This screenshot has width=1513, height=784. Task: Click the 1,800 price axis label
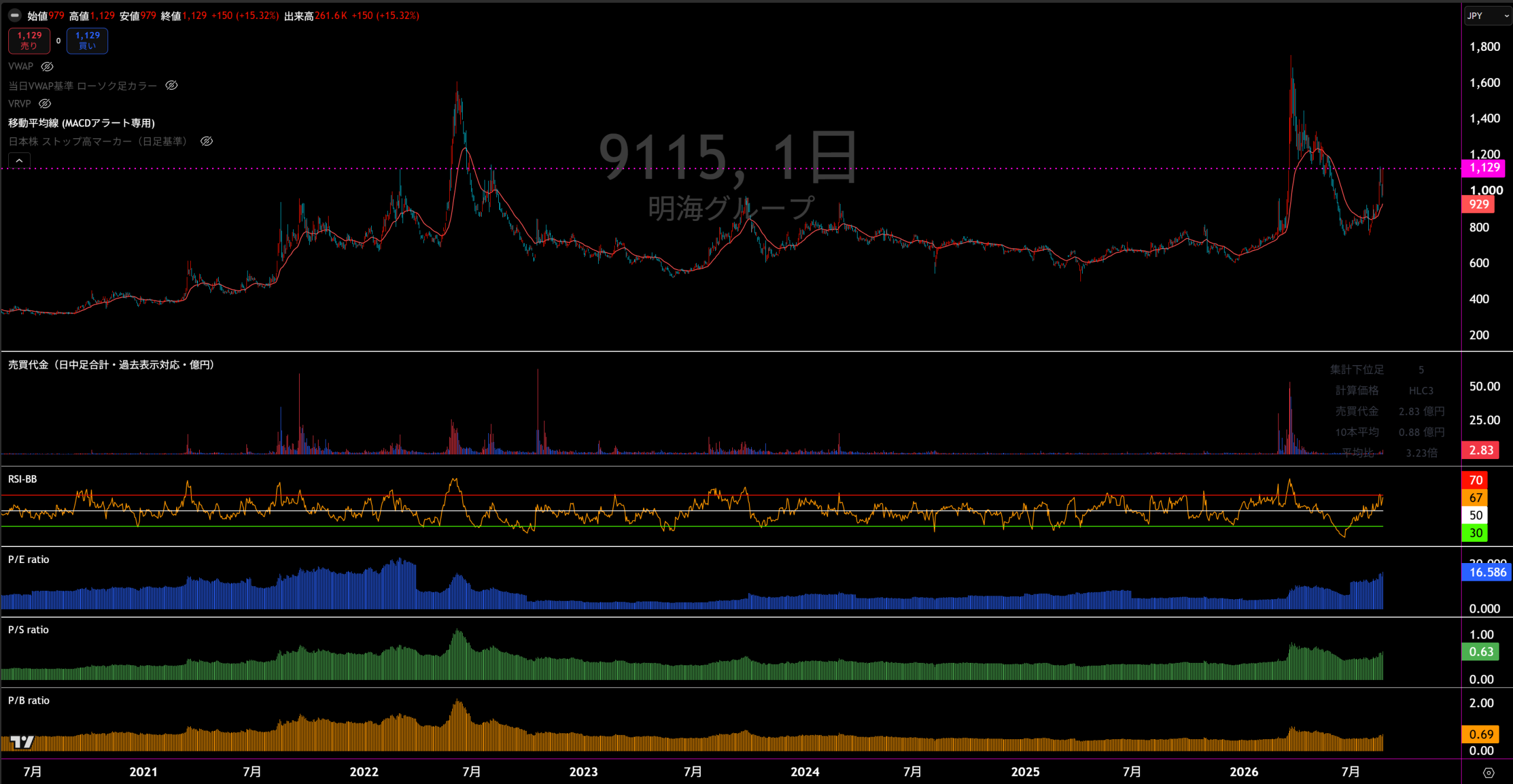(1485, 47)
